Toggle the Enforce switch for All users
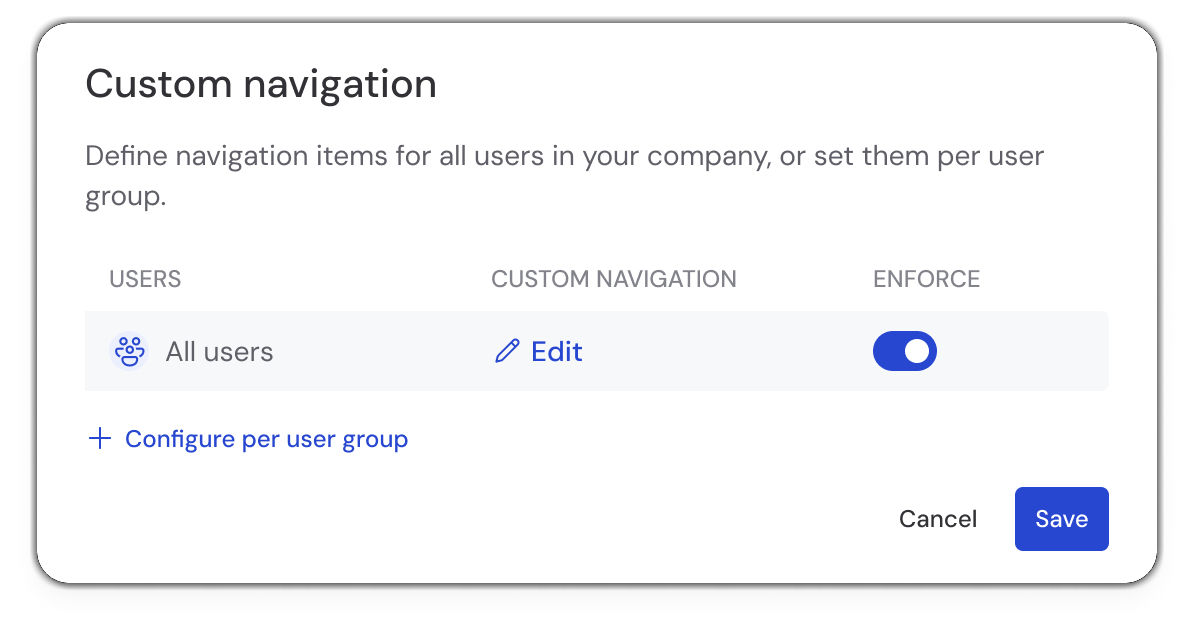Image resolution: width=1194 pixels, height=633 pixels. click(x=904, y=352)
